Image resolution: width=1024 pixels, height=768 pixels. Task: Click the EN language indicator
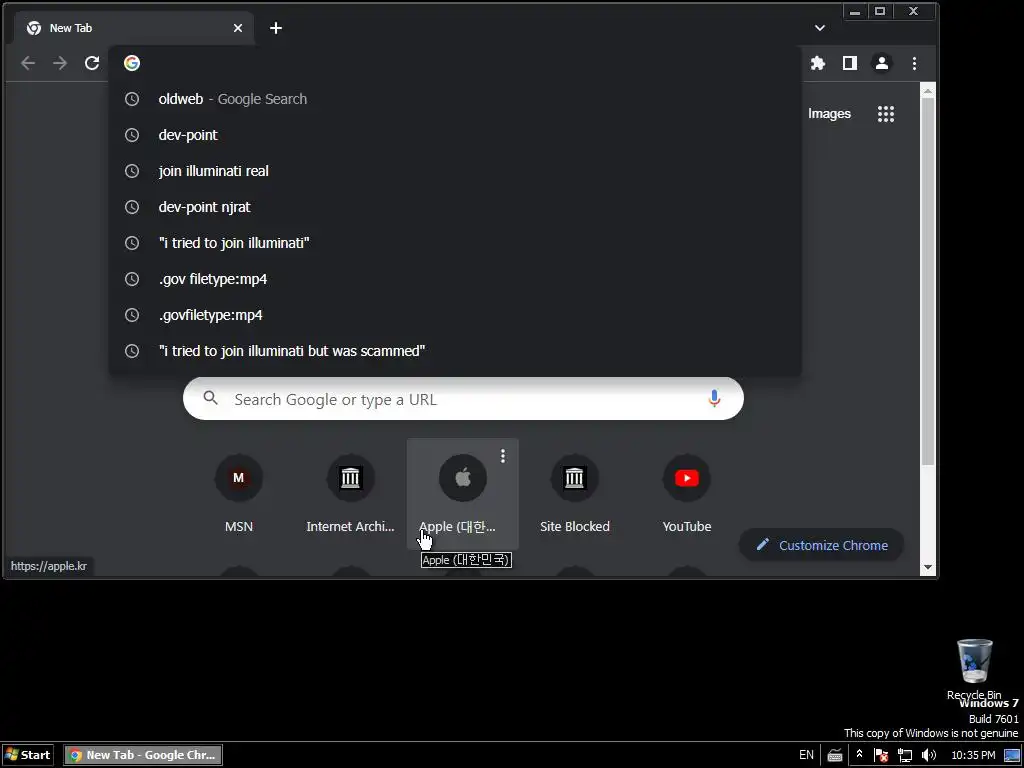[807, 755]
